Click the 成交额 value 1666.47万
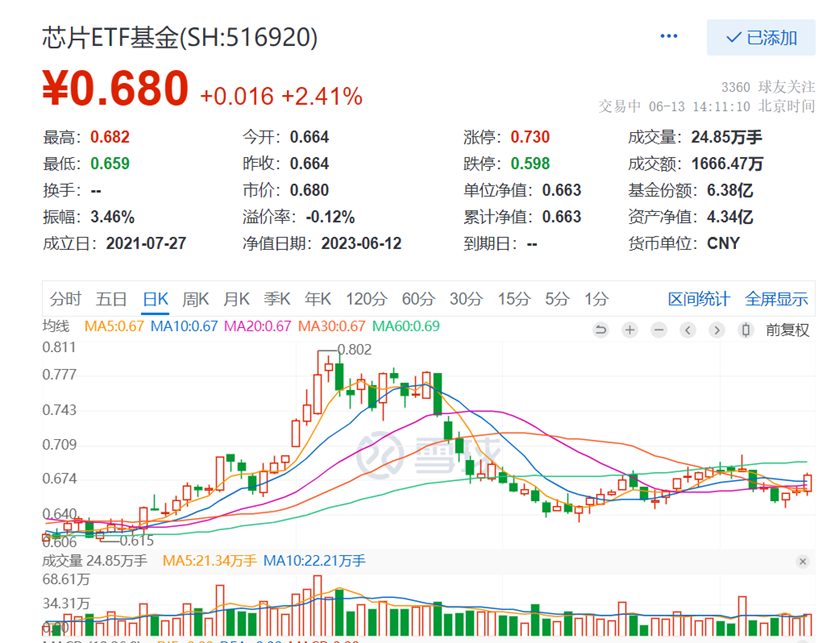 click(727, 164)
